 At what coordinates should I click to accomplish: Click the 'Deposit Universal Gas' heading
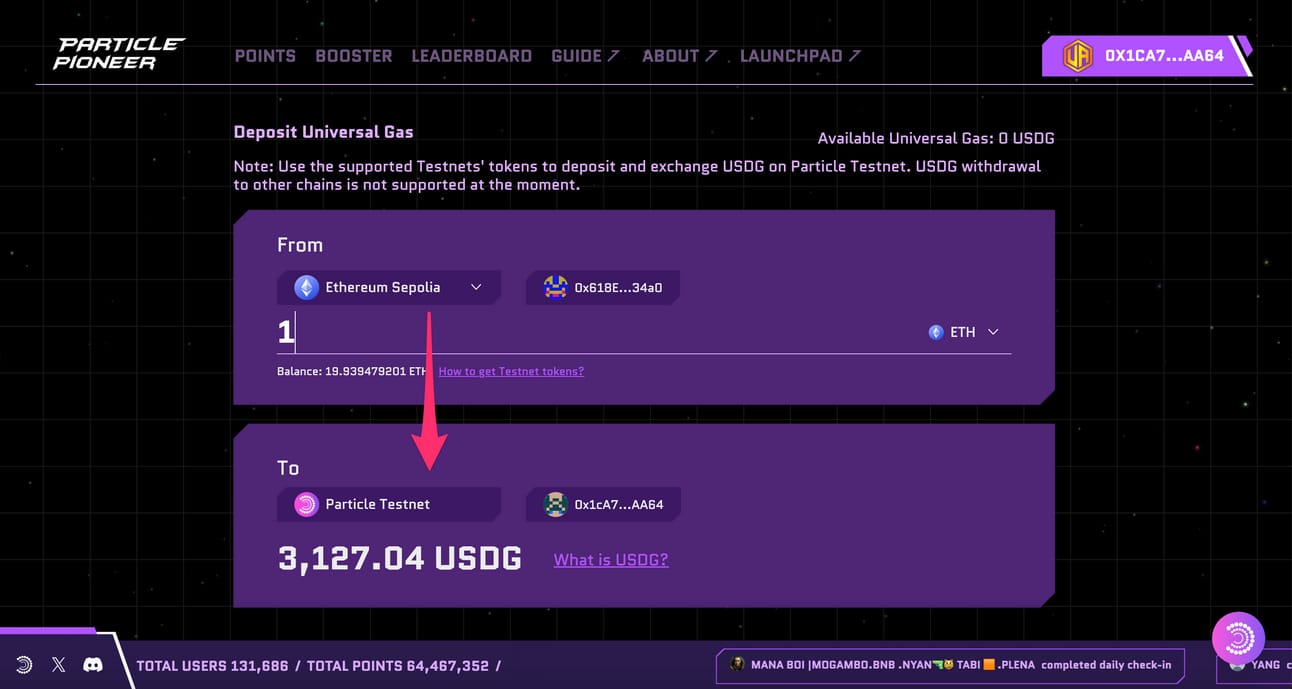click(323, 132)
